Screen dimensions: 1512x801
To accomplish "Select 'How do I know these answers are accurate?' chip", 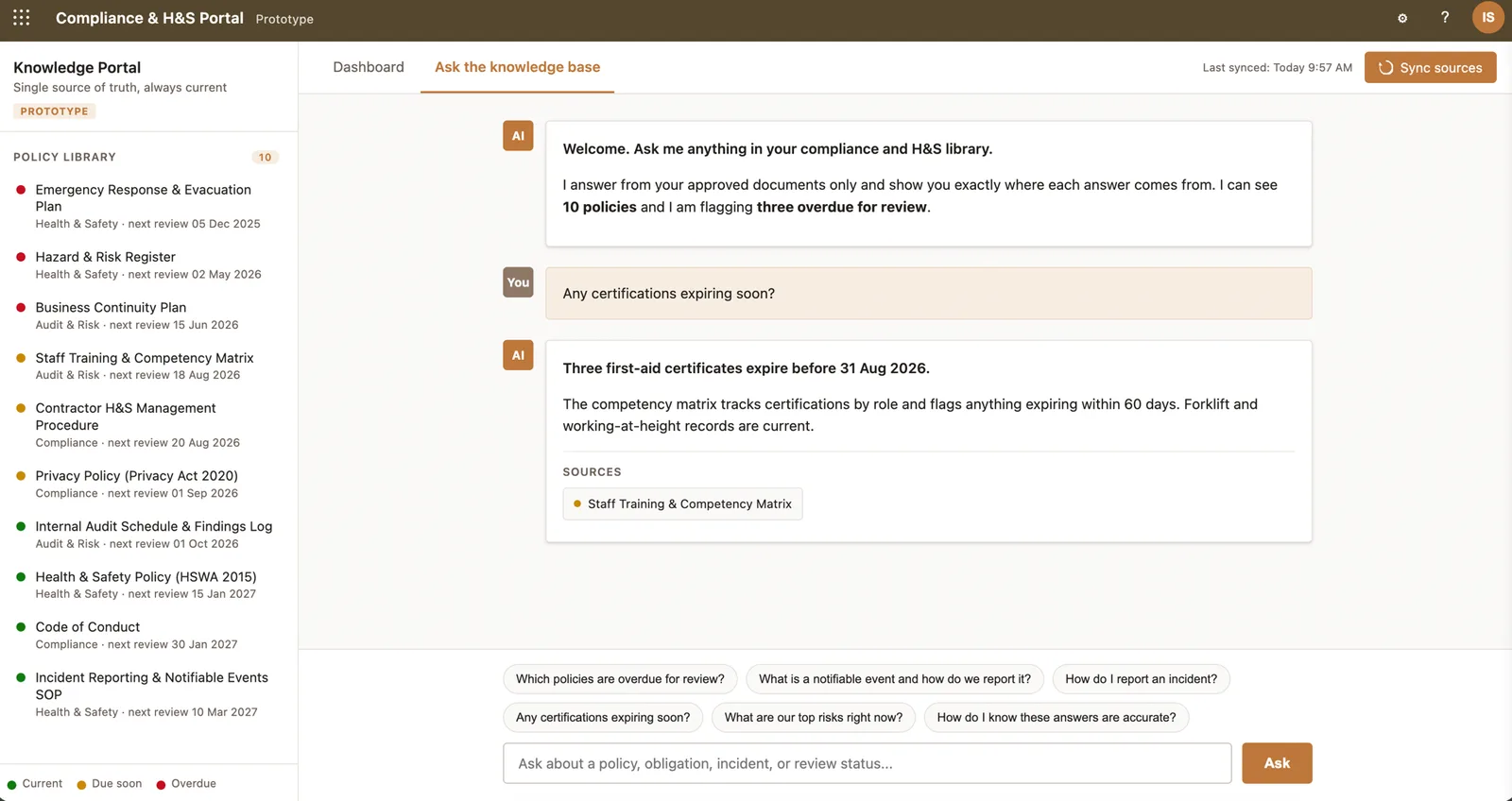I will pyautogui.click(x=1057, y=718).
